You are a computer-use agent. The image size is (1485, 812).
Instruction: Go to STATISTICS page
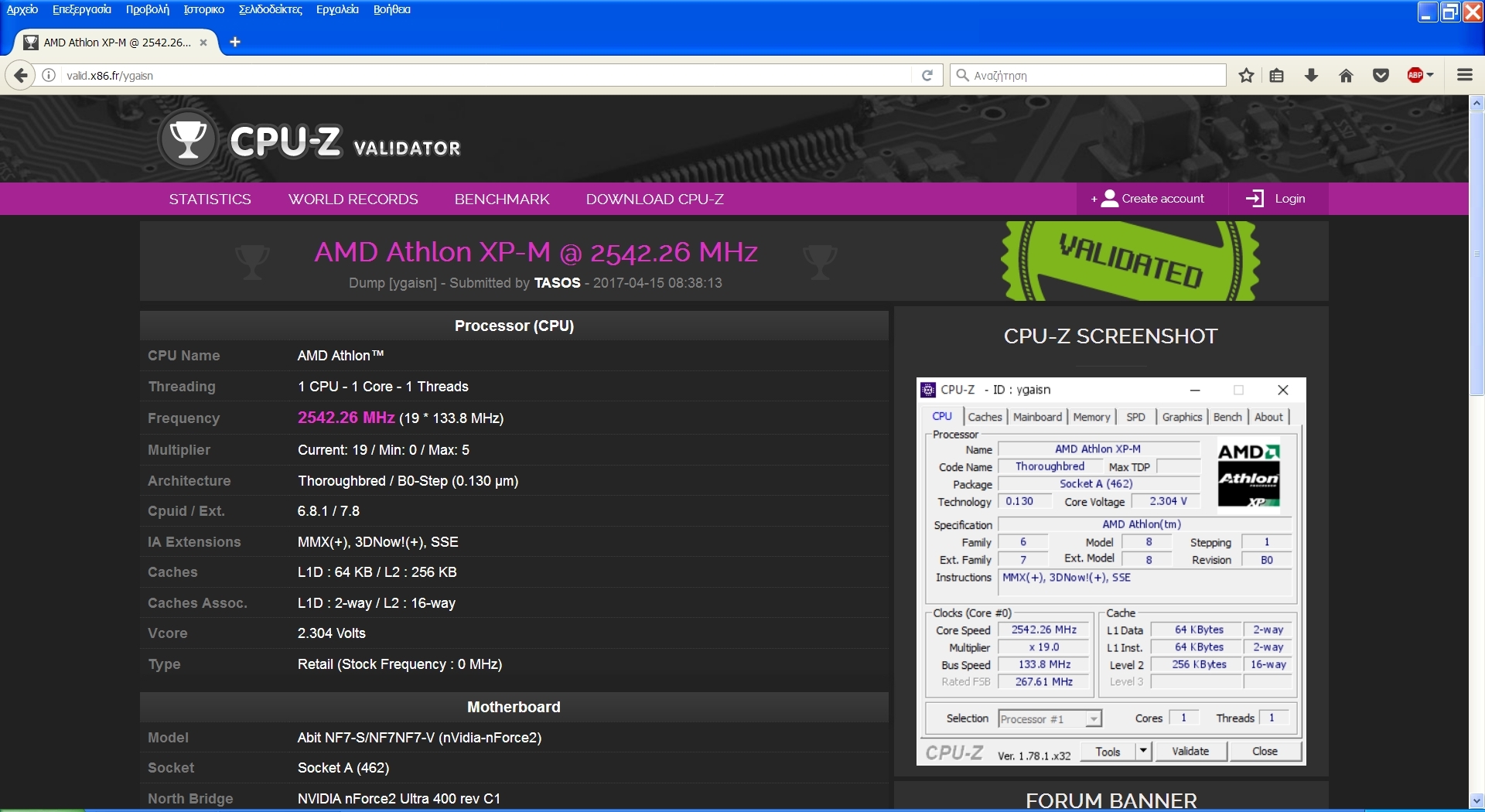click(x=210, y=199)
